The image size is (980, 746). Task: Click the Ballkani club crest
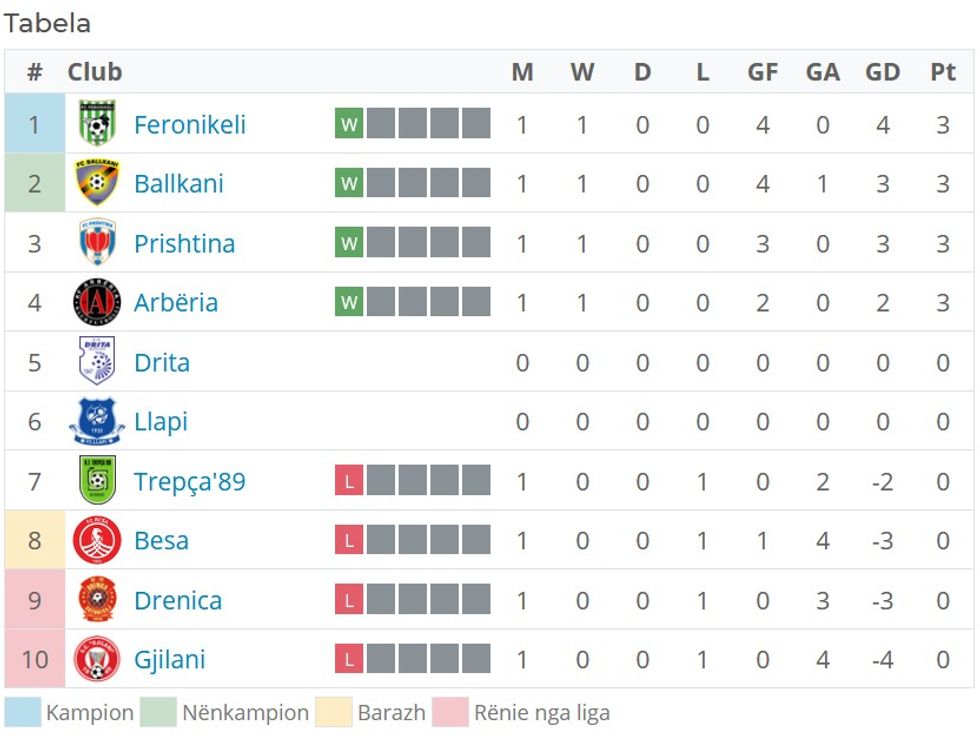pyautogui.click(x=97, y=184)
